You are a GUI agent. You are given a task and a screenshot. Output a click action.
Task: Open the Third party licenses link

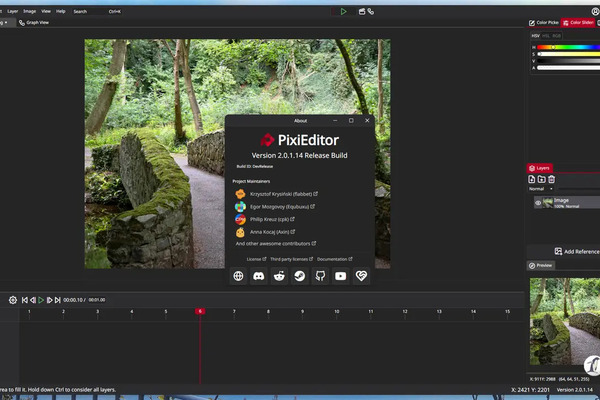point(292,259)
